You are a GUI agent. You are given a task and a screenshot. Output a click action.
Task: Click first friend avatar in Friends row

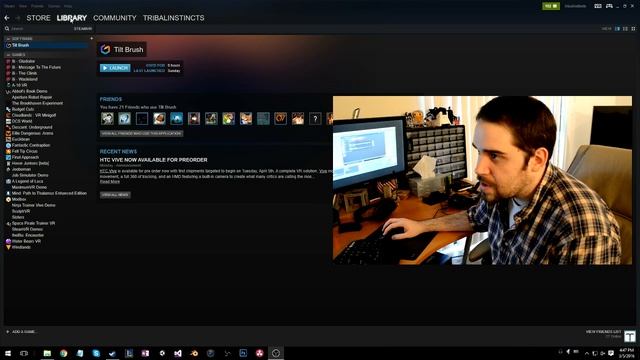coord(107,119)
